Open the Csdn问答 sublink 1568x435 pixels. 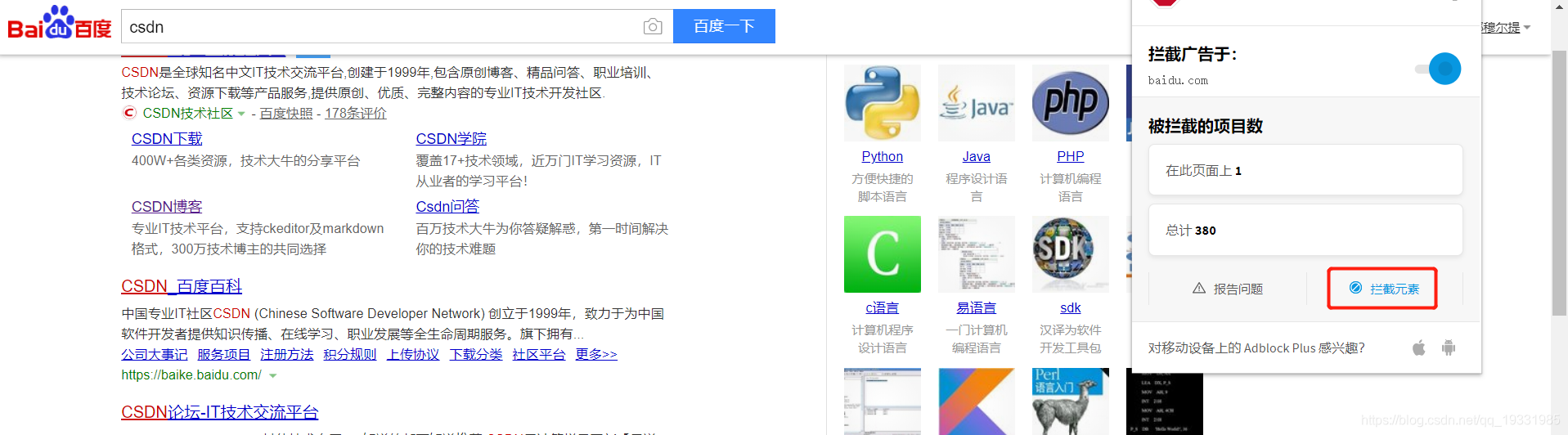point(447,207)
